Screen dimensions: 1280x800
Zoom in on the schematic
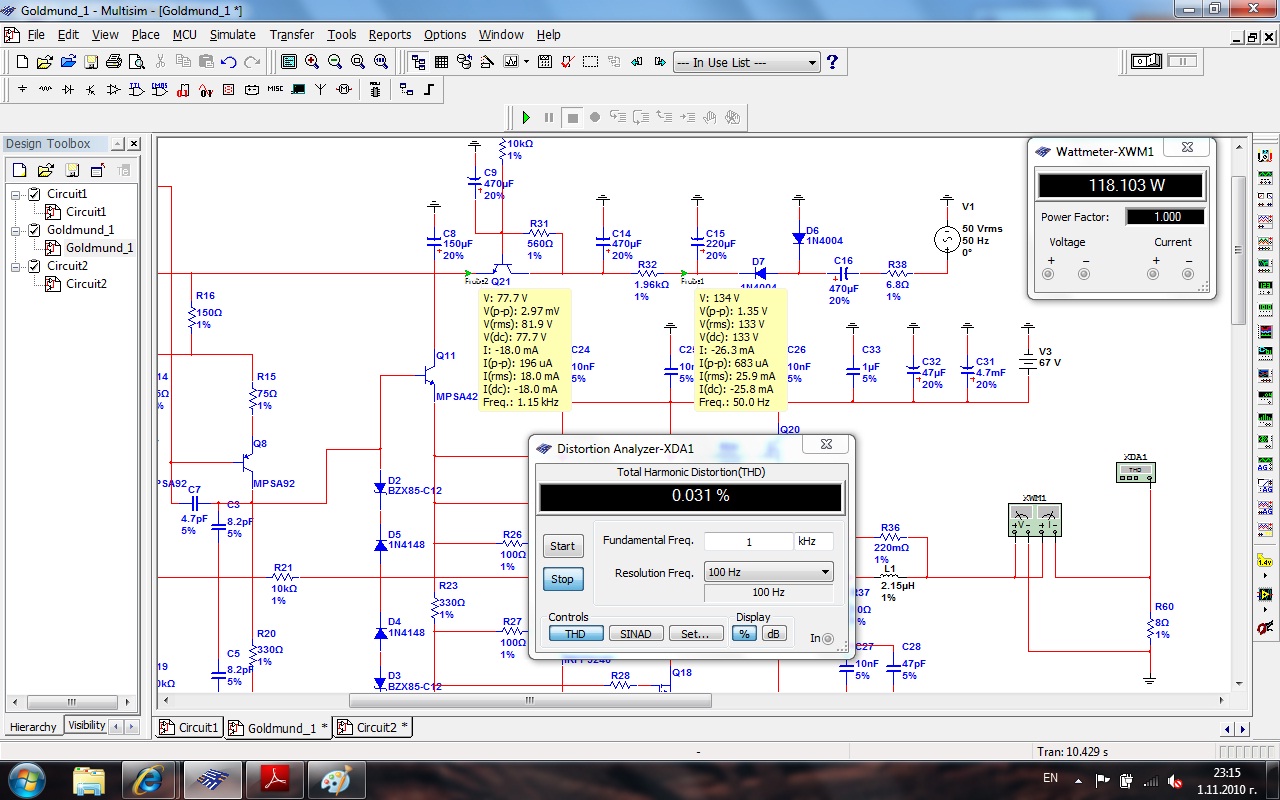click(x=312, y=62)
